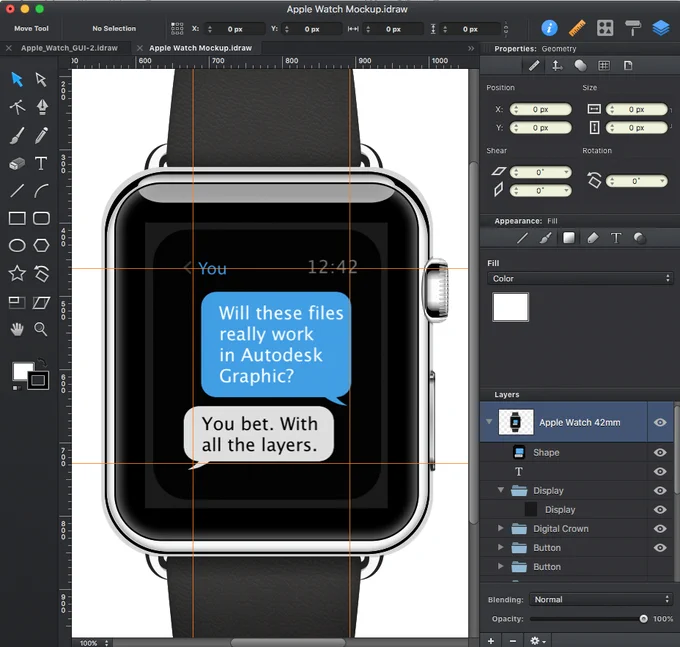Switch Appearance to the Brush icon

coord(545,238)
